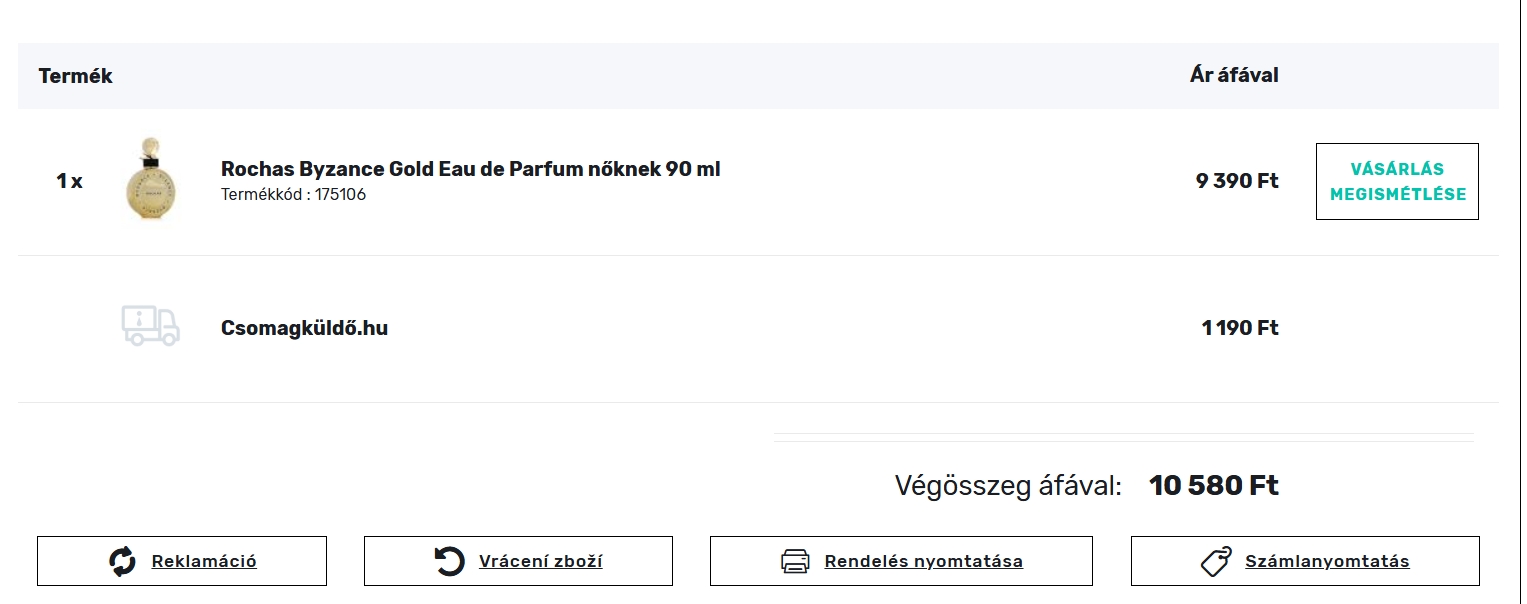Click the delivery truck icon
This screenshot has height=604, width=1527.
point(150,327)
